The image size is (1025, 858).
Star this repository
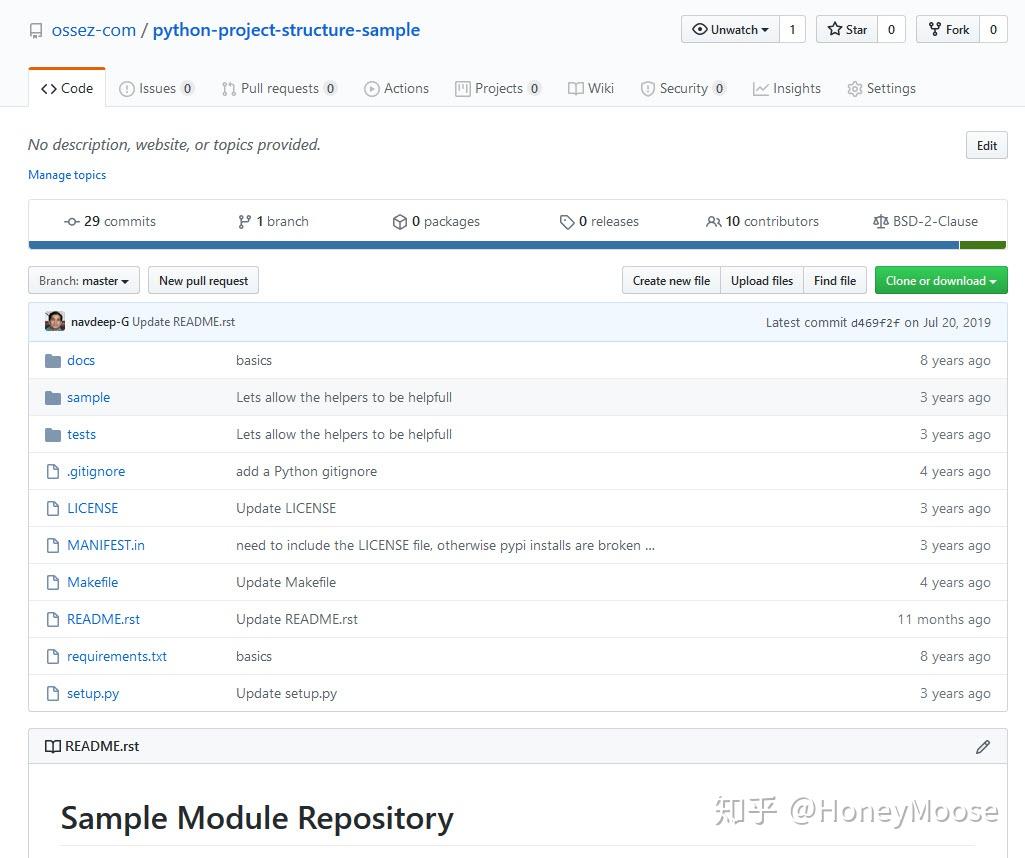point(847,29)
